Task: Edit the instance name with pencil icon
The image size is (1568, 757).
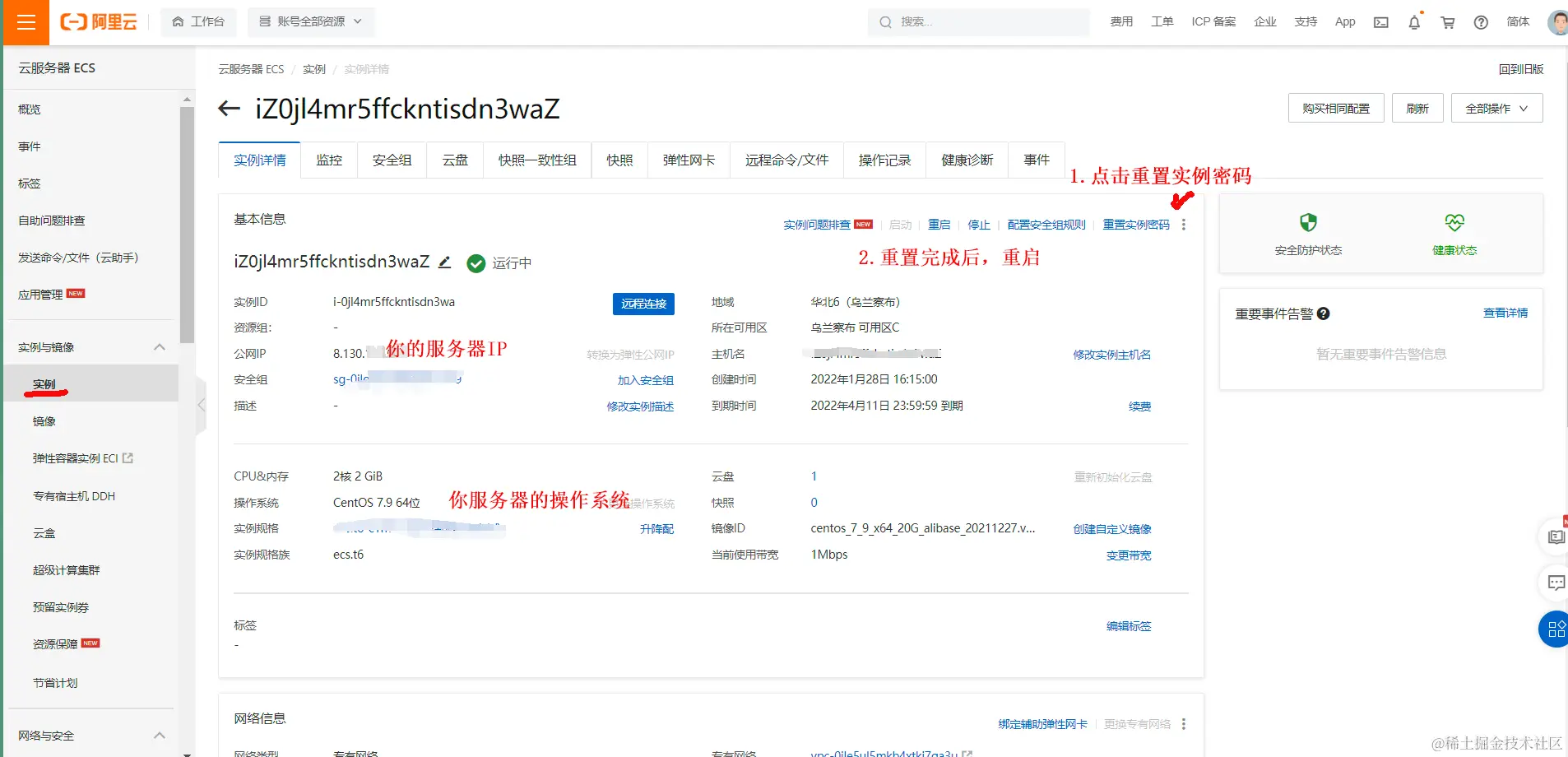Action: (x=444, y=262)
